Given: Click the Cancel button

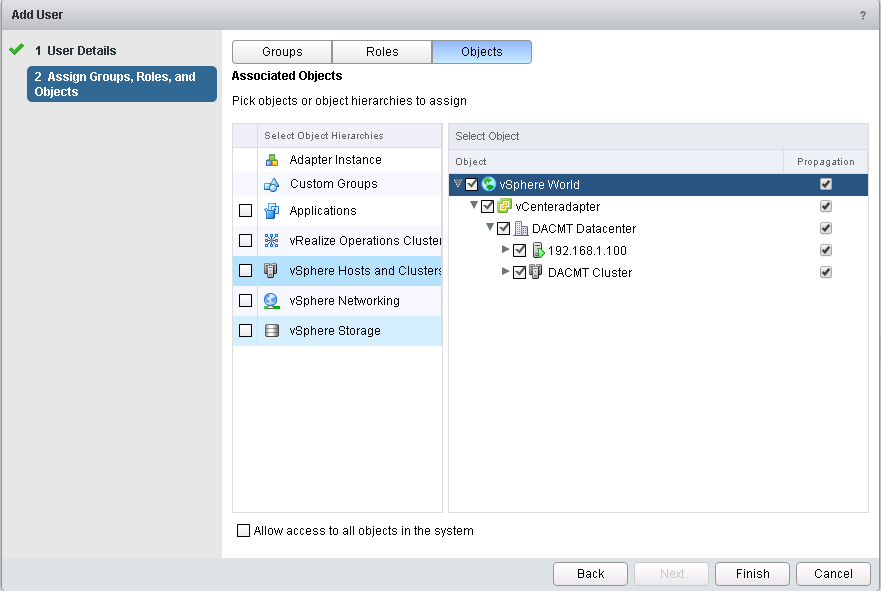Looking at the screenshot, I should tap(833, 574).
